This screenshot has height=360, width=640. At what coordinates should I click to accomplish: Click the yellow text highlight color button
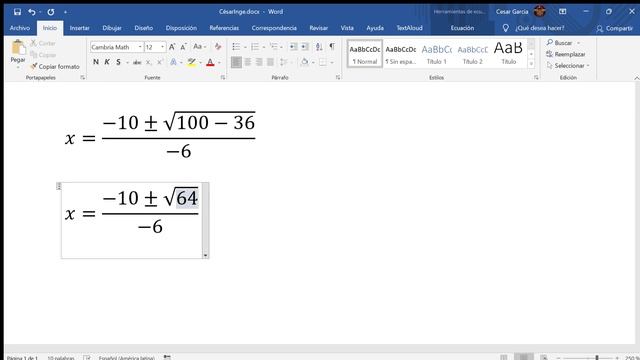coord(191,62)
